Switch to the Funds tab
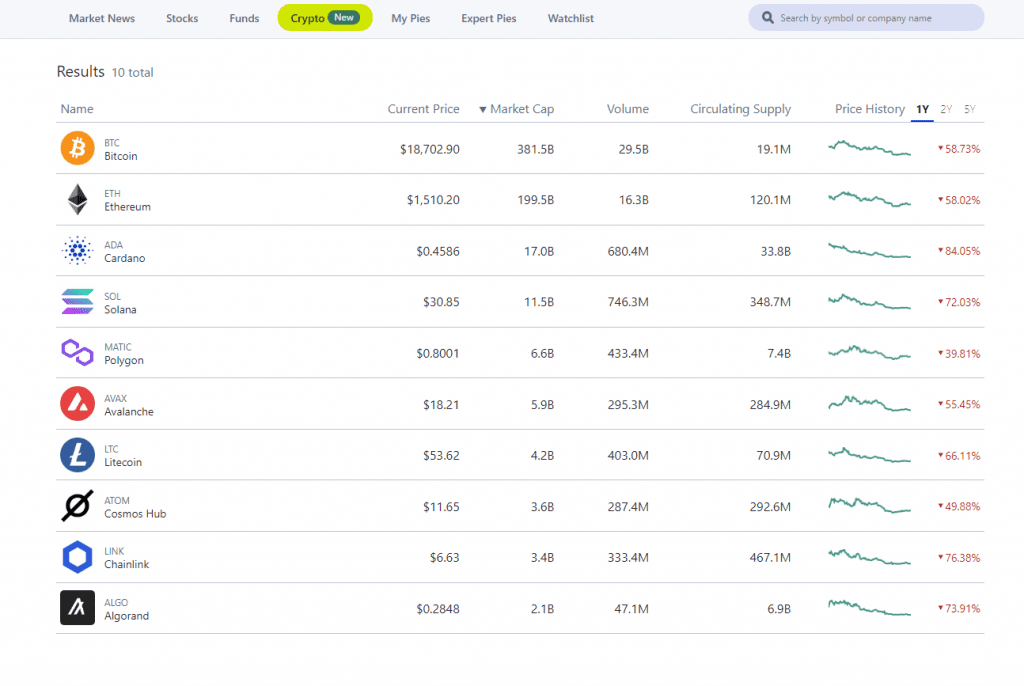1024x686 pixels. [244, 18]
